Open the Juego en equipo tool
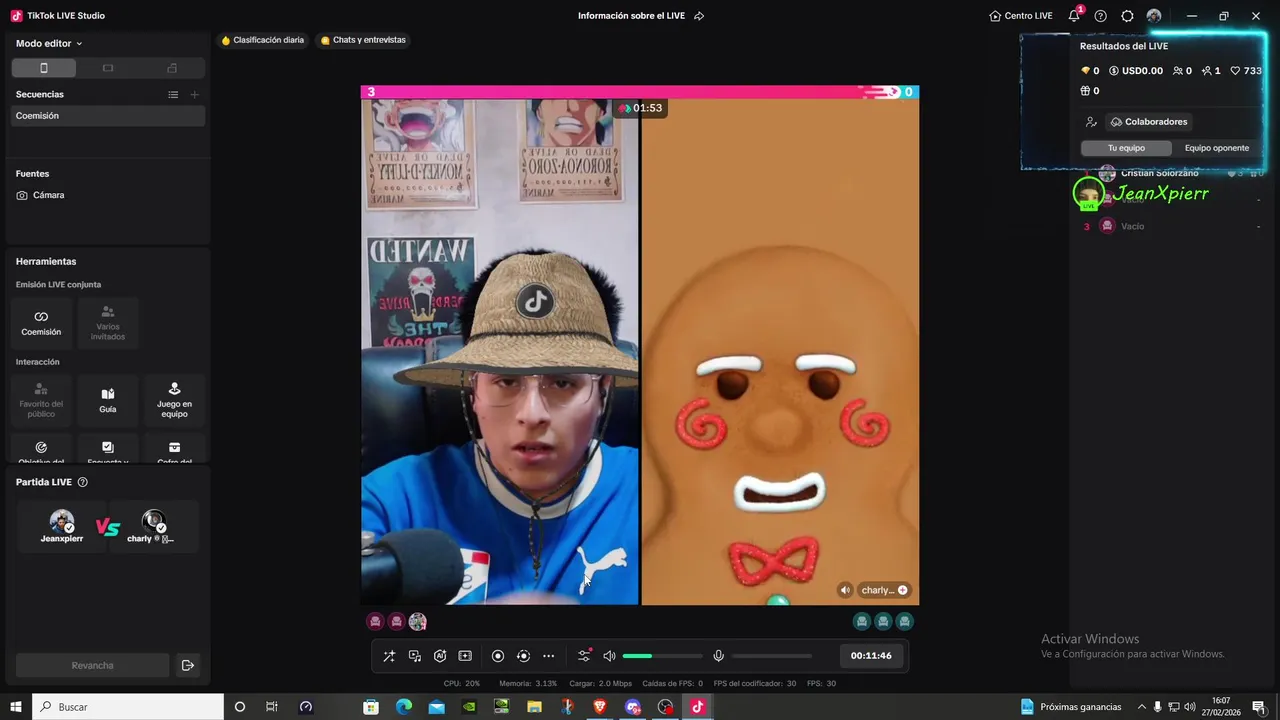Image resolution: width=1280 pixels, height=720 pixels. [x=174, y=399]
